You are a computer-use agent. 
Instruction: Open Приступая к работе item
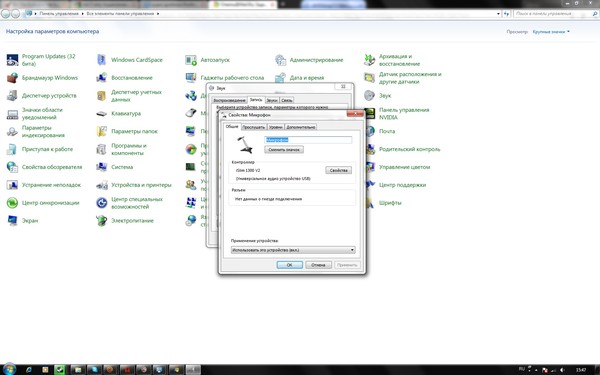[x=40, y=149]
